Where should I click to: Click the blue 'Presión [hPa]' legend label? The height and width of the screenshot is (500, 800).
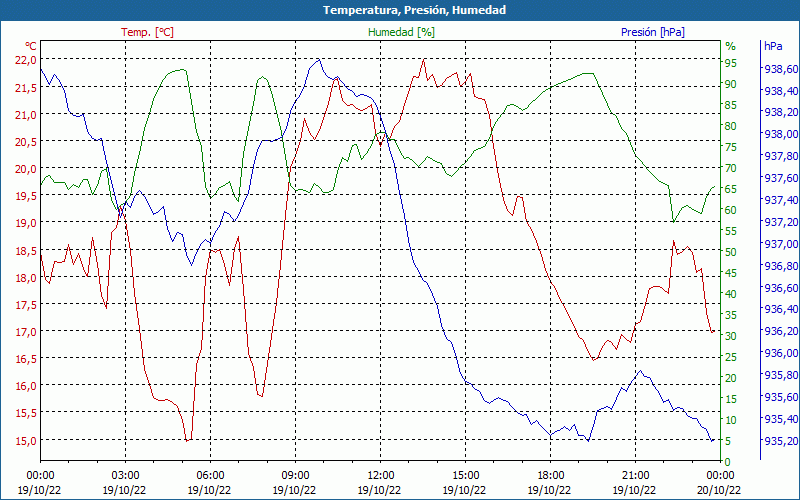(653, 32)
